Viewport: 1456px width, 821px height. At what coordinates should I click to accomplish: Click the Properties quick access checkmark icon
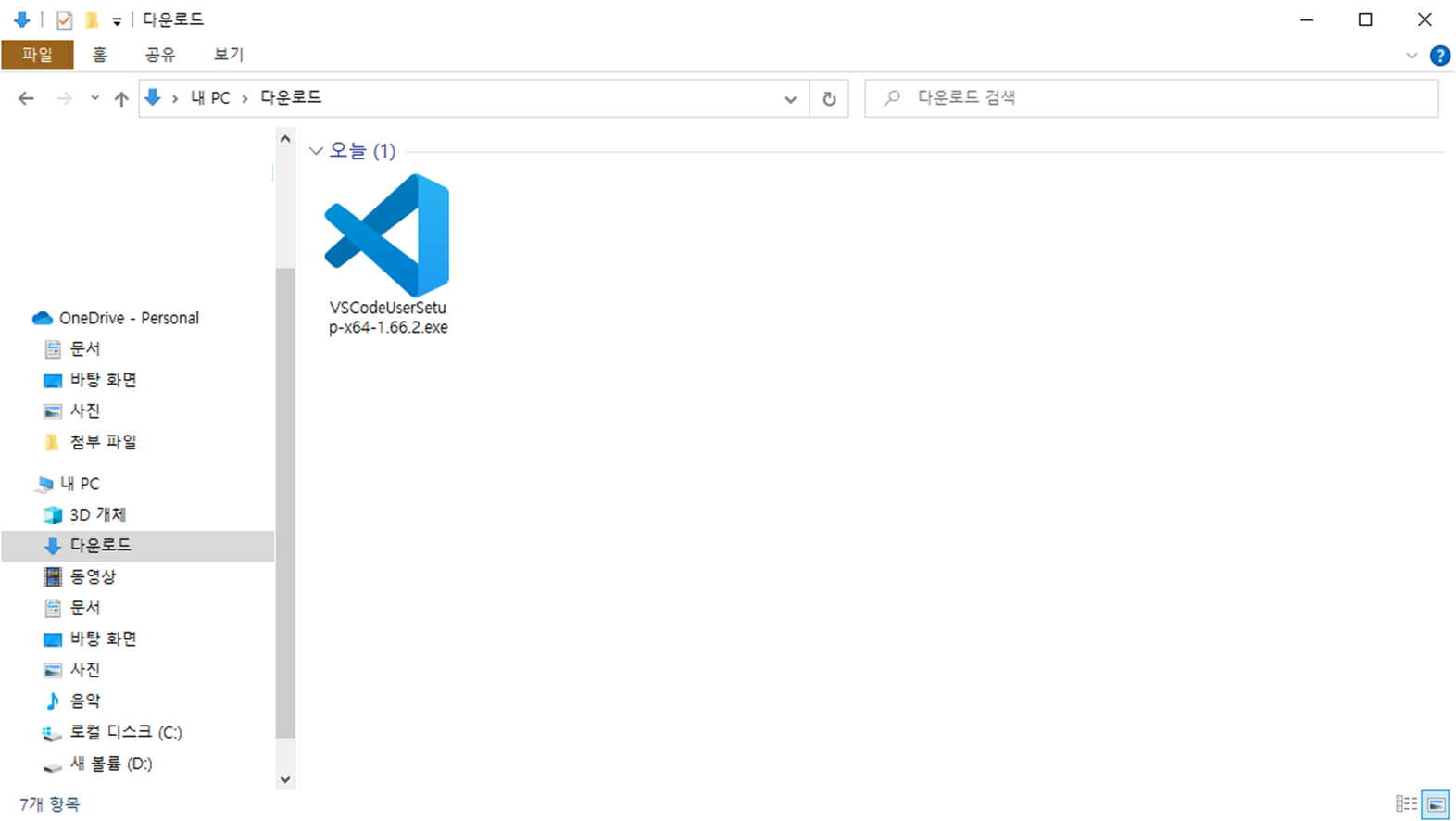[64, 19]
